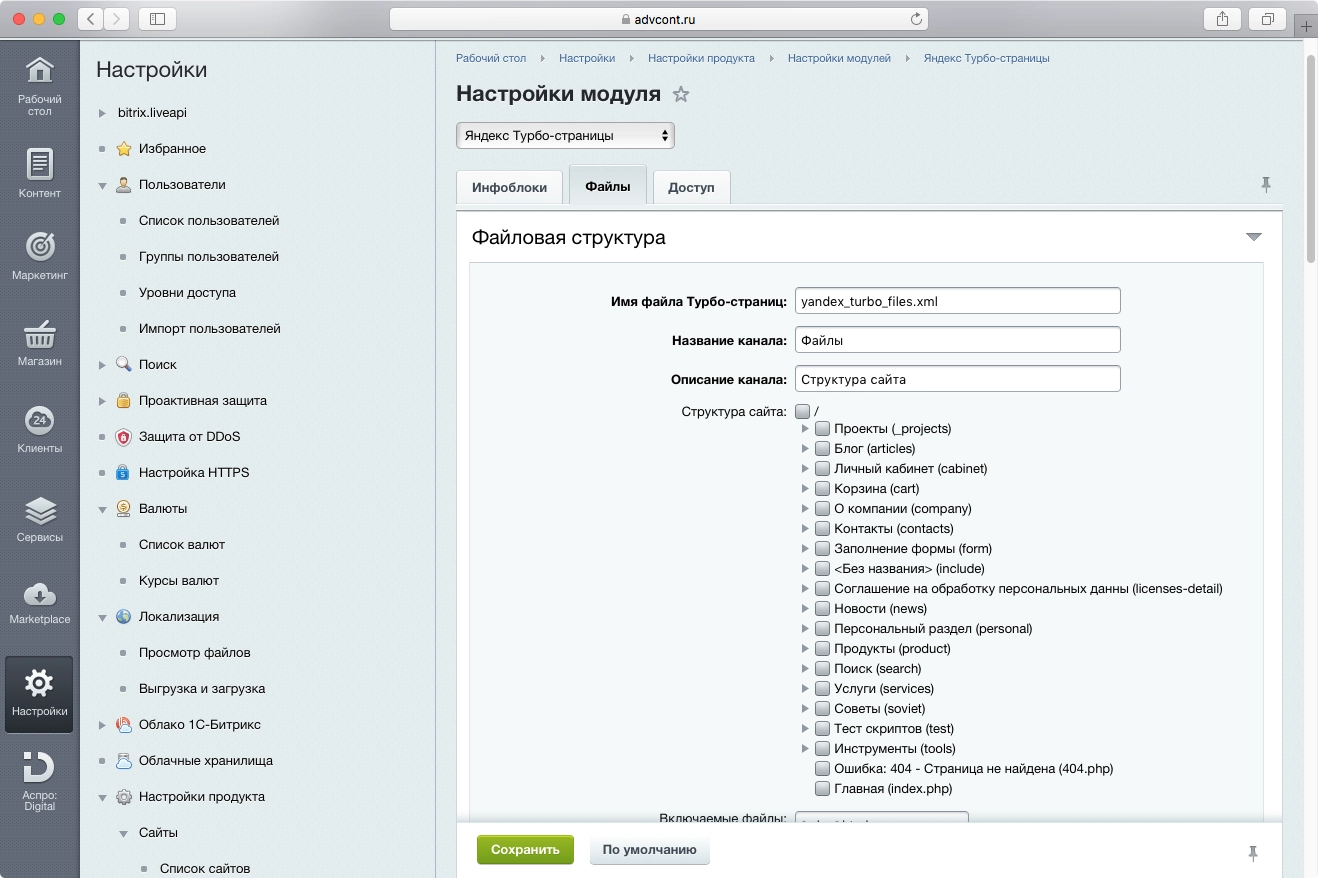The height and width of the screenshot is (878, 1318).
Task: Expand the Инструменты (tools) tree node
Action: (805, 748)
